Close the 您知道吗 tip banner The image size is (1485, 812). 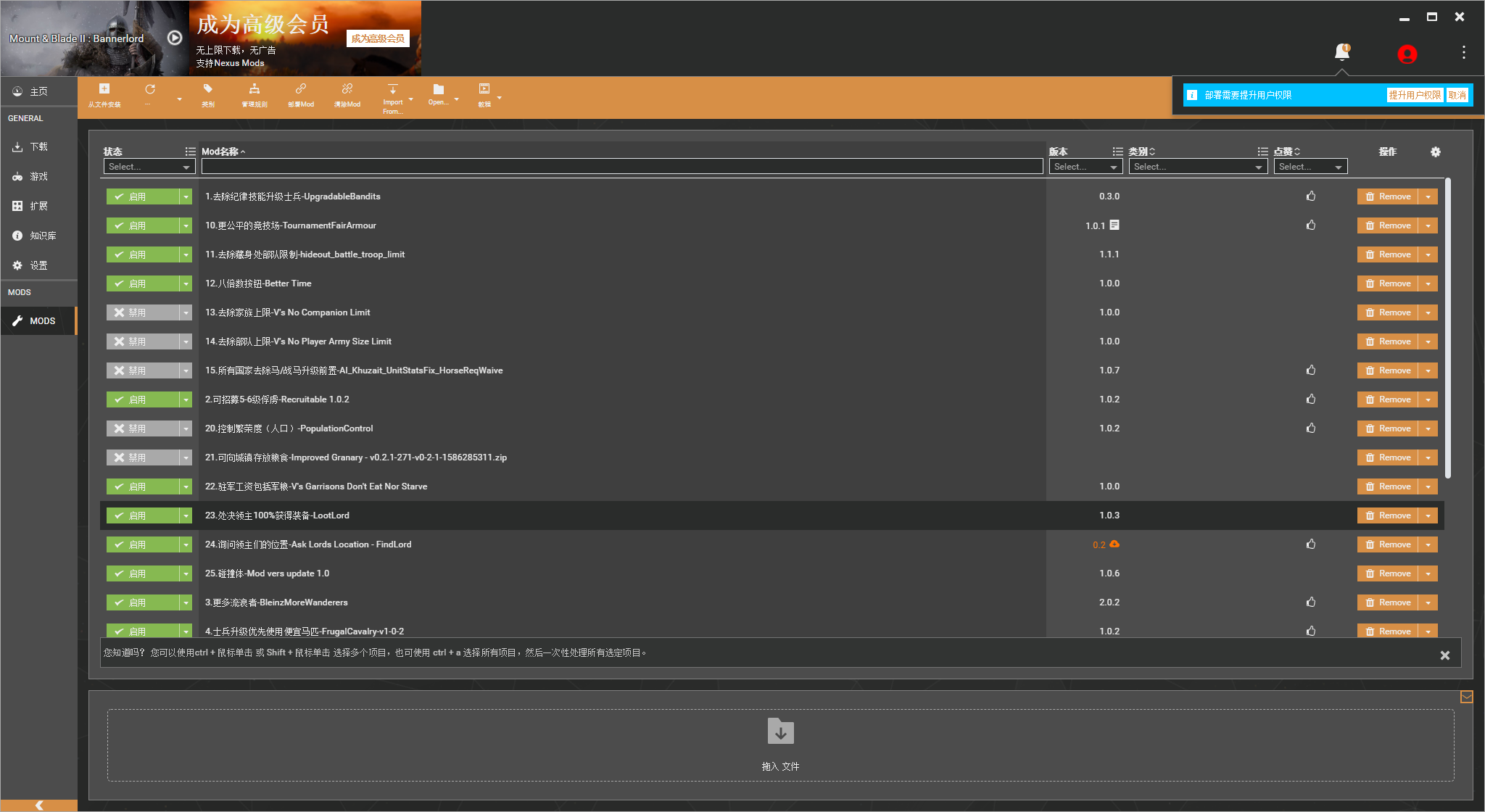click(1444, 655)
